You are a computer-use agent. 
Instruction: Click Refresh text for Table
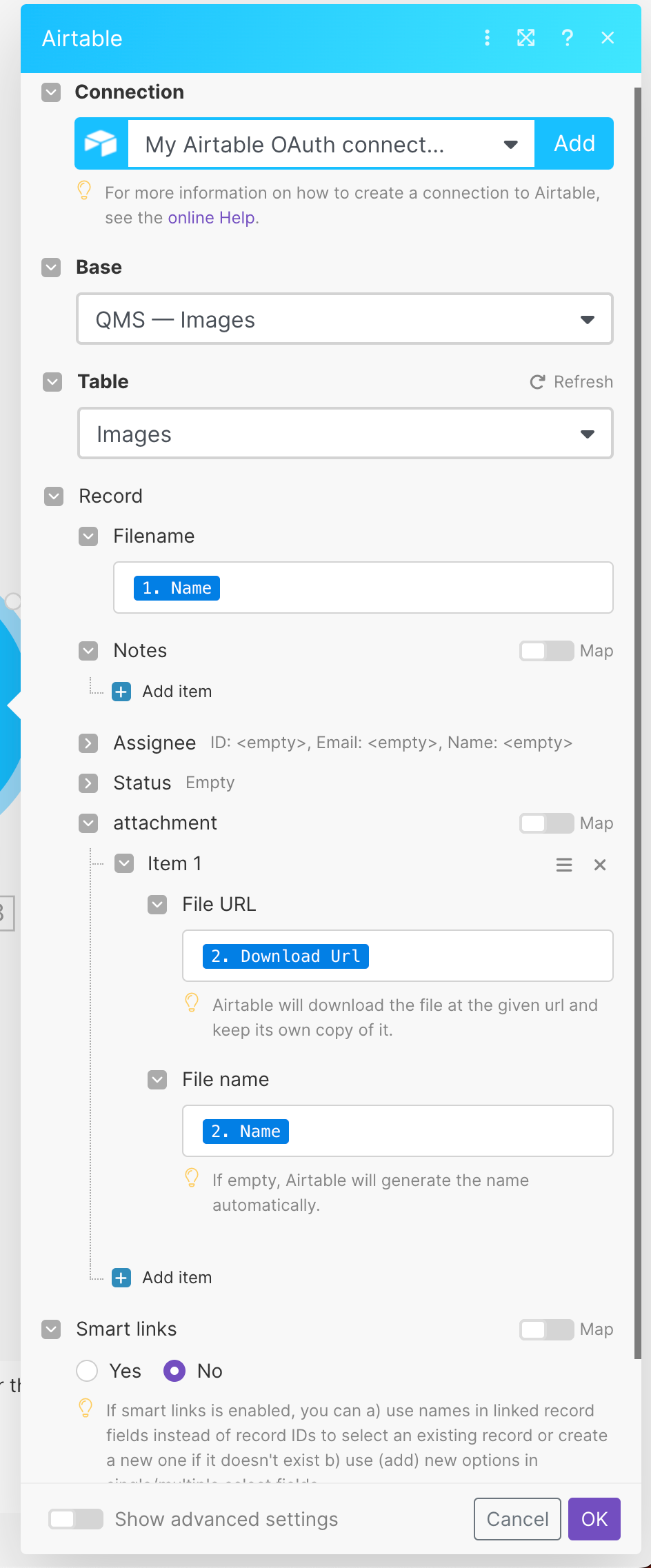click(583, 382)
